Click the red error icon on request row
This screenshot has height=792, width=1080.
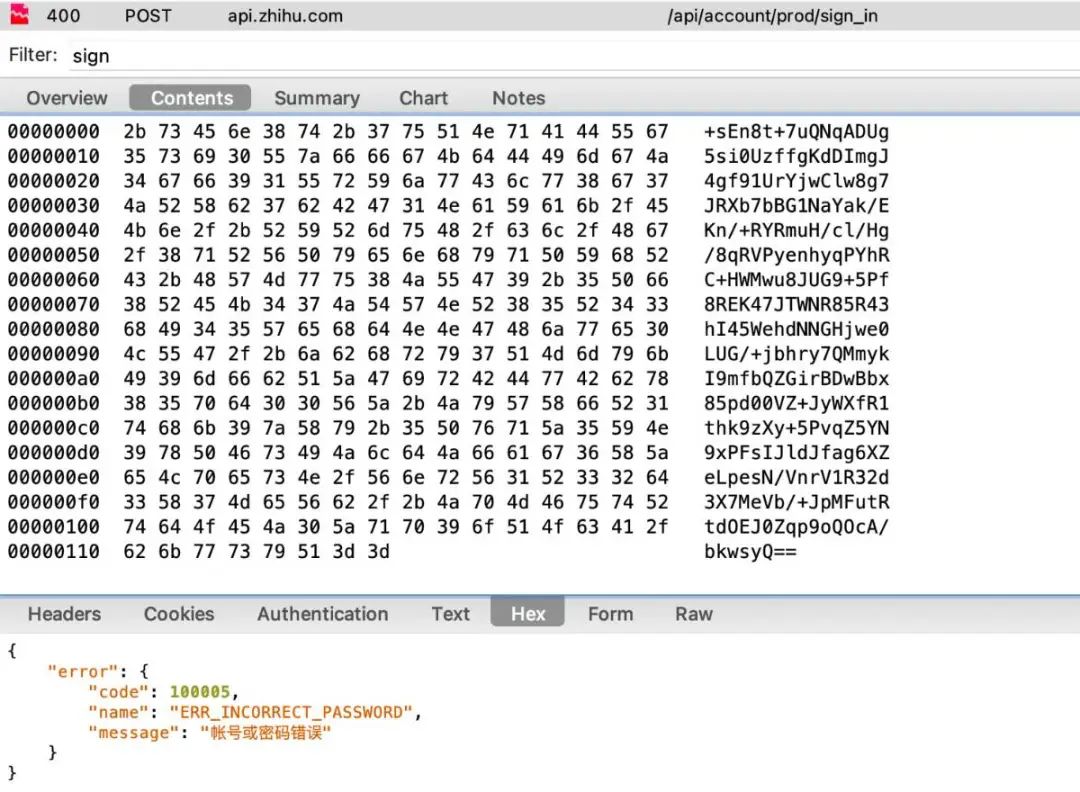(19, 14)
